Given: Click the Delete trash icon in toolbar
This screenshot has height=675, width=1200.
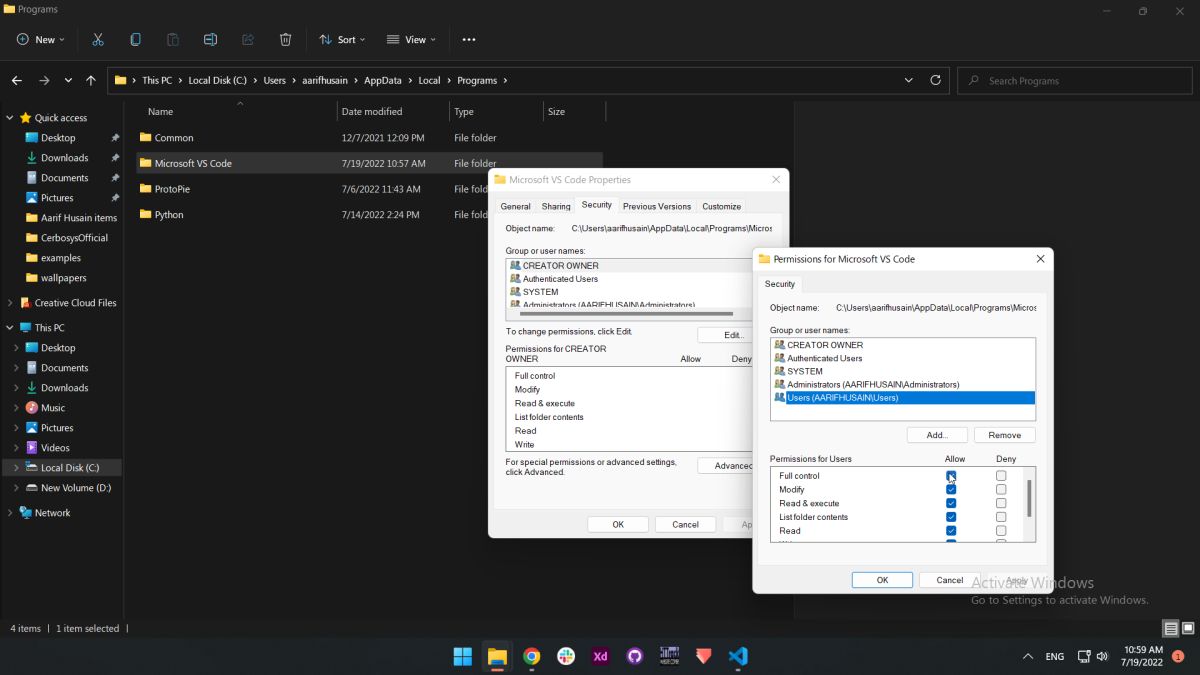Looking at the screenshot, I should point(285,39).
